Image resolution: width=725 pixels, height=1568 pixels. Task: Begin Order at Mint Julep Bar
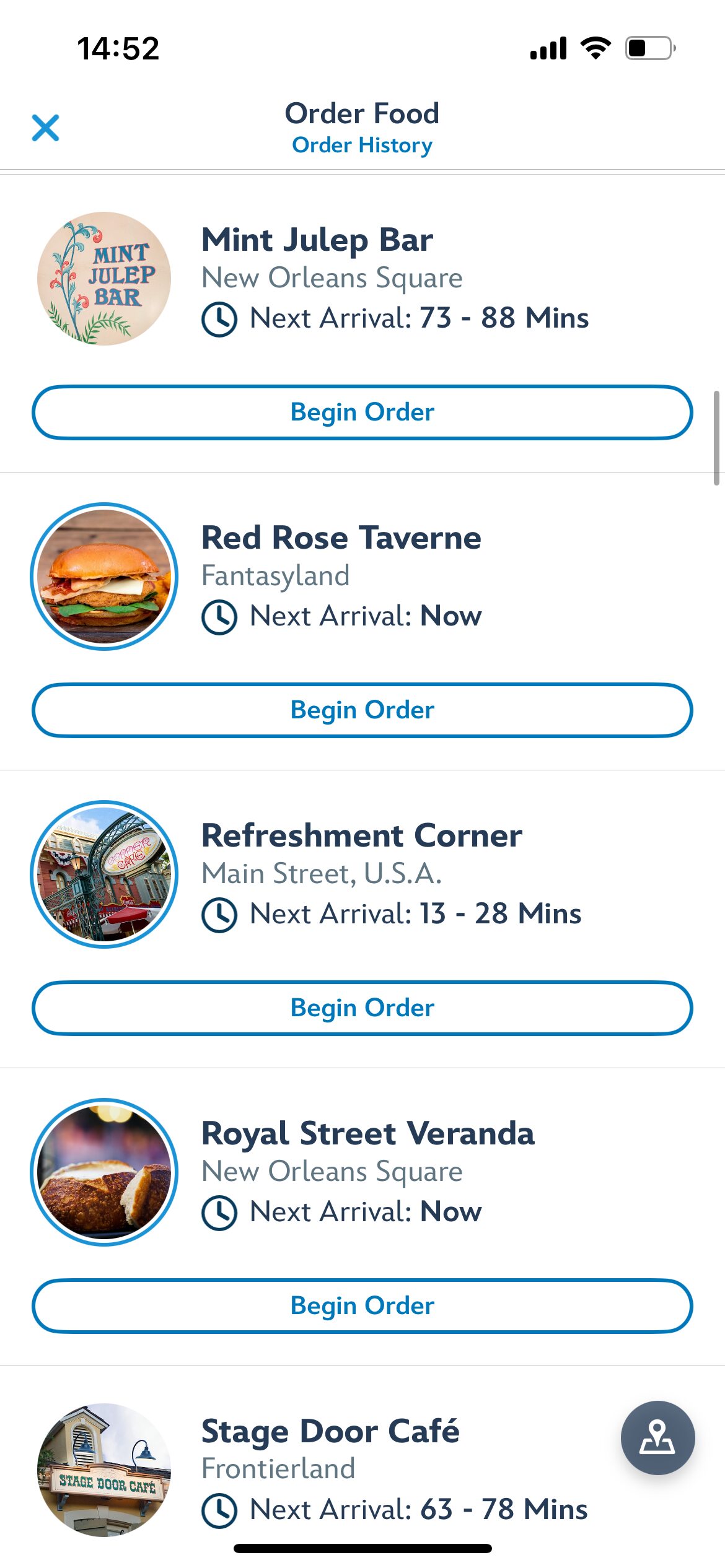[x=362, y=412]
